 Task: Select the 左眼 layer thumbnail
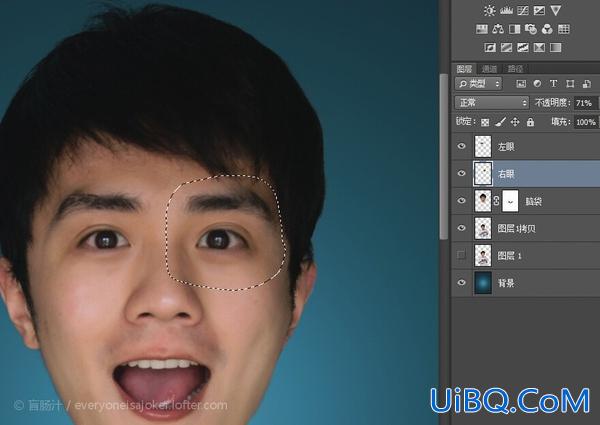[x=483, y=146]
